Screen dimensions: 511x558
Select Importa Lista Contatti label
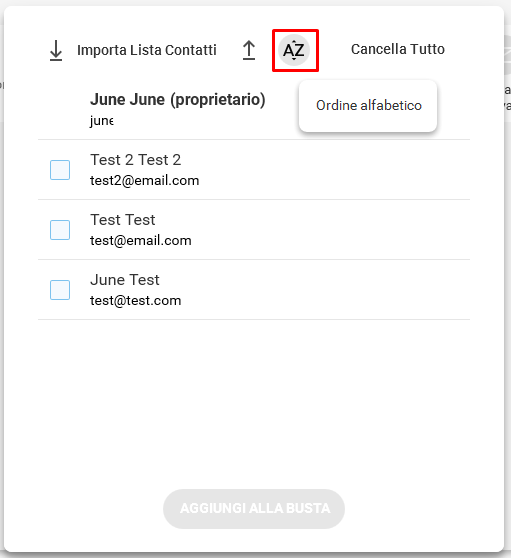[147, 50]
